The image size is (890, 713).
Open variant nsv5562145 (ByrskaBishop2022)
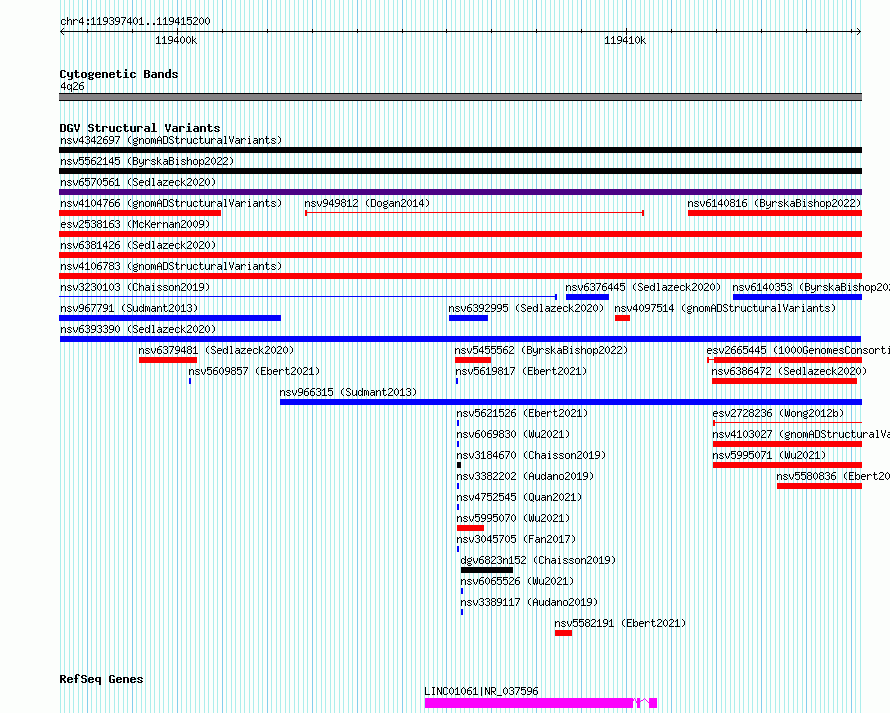point(147,161)
